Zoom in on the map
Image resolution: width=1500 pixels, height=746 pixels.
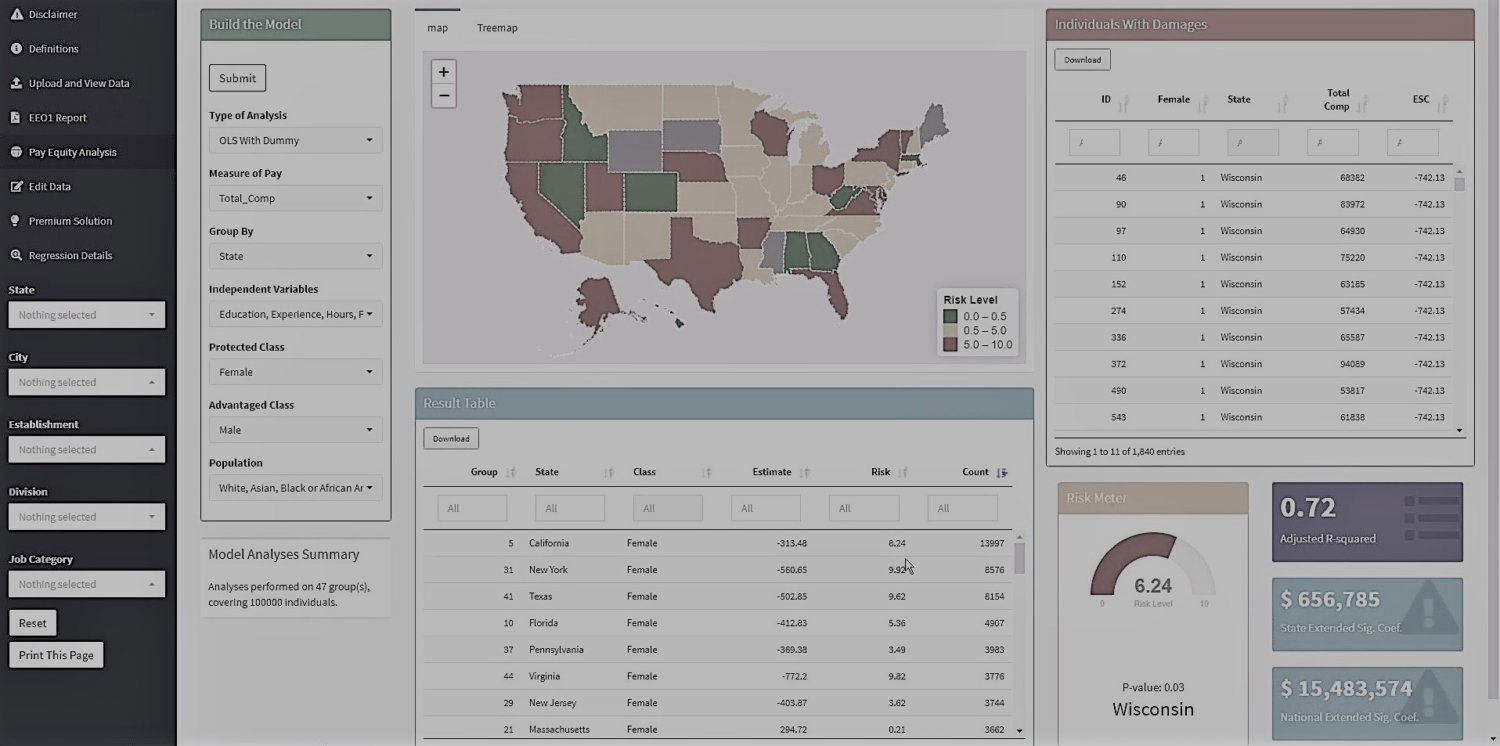[x=444, y=72]
